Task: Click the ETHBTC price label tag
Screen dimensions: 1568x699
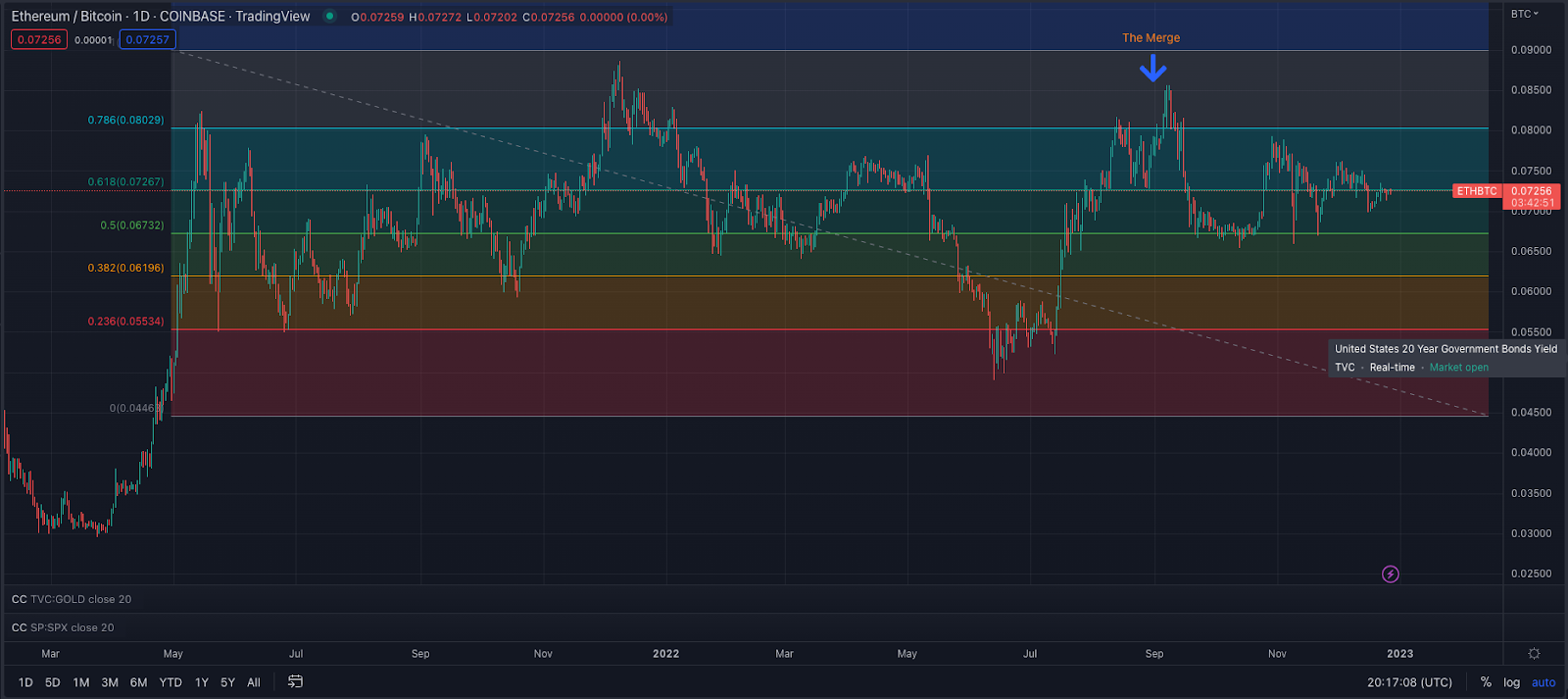Action: click(x=1476, y=191)
